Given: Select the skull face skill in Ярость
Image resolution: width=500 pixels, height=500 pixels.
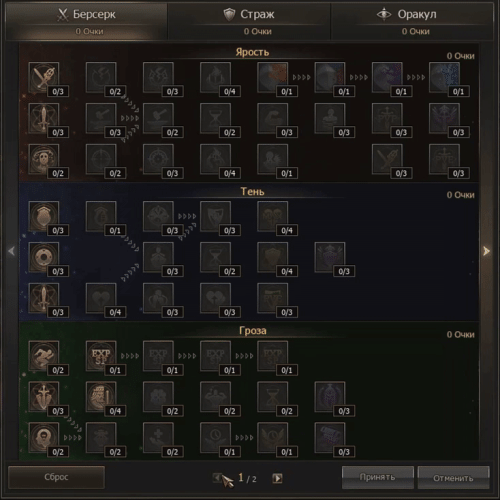Looking at the screenshot, I should click(44, 160).
